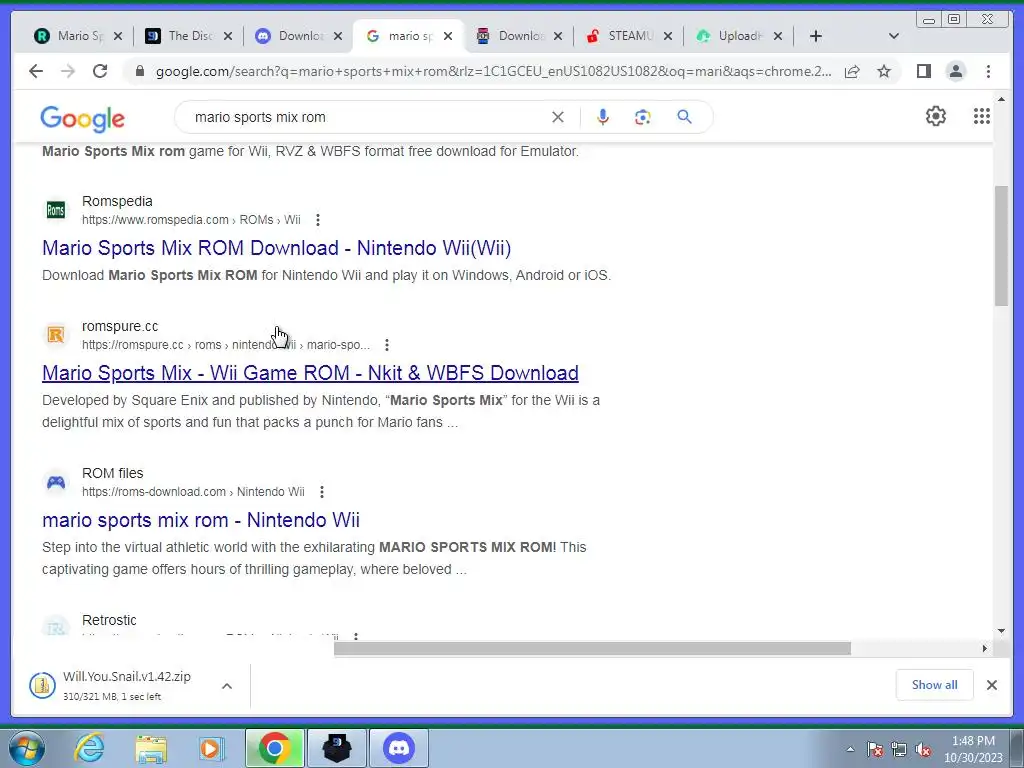Open more options for the Romspedia result
1024x768 pixels.
click(318, 220)
